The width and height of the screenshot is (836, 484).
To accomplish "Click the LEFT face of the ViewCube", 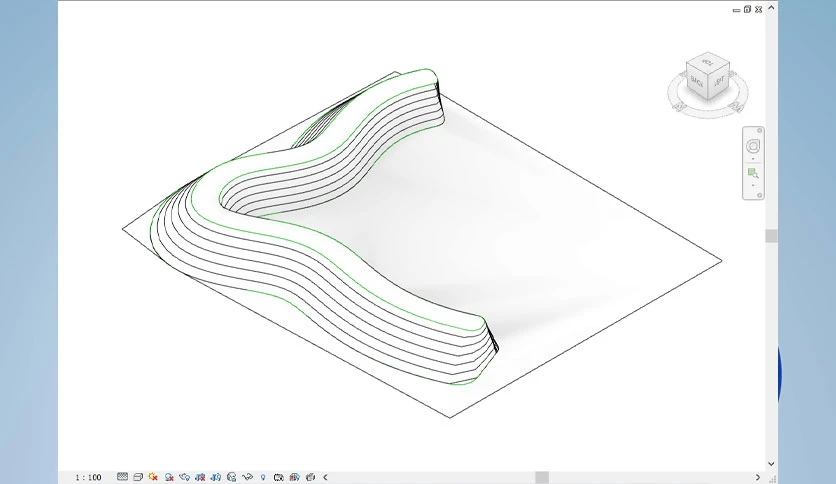I will pyautogui.click(x=719, y=81).
